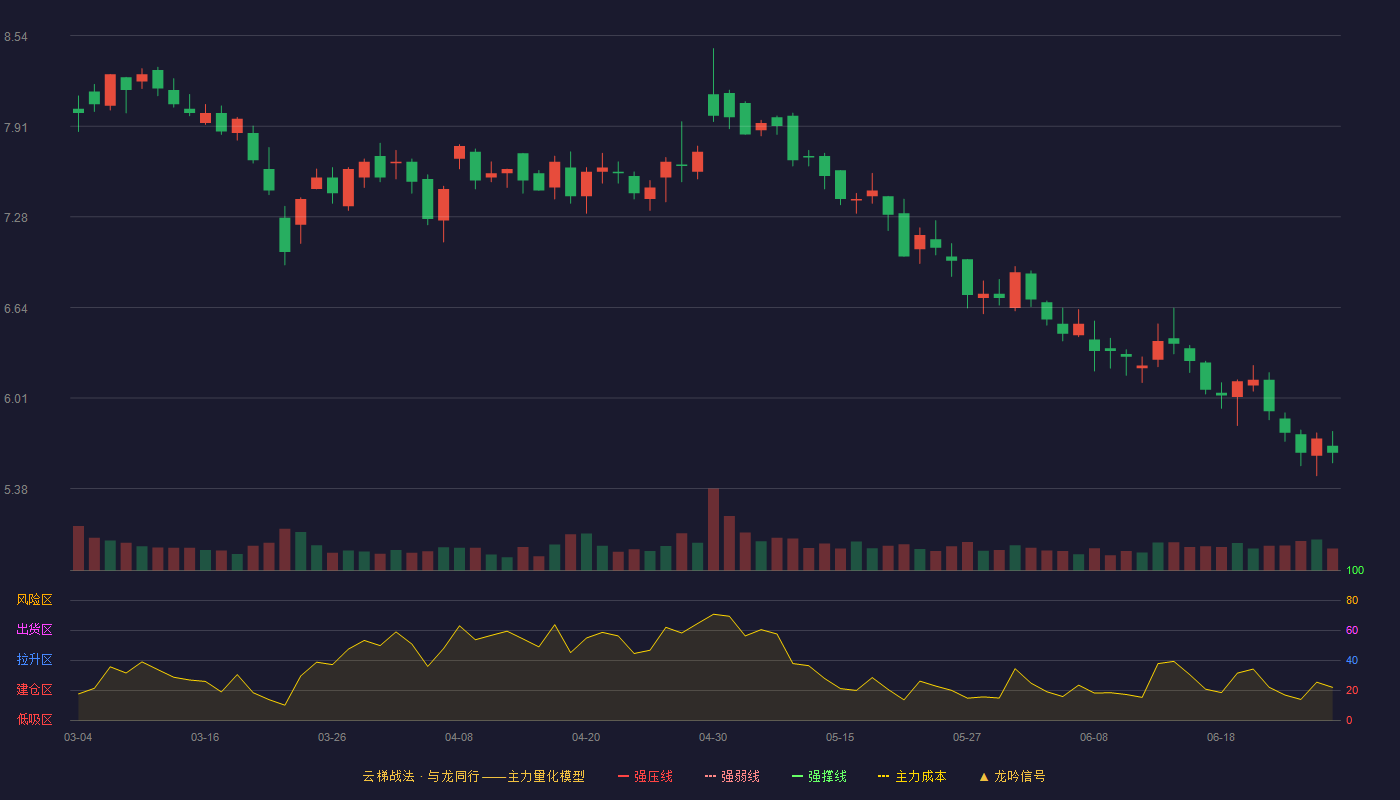1400x800 pixels.
Task: Click the 06-08 date label
Action: pos(1094,737)
